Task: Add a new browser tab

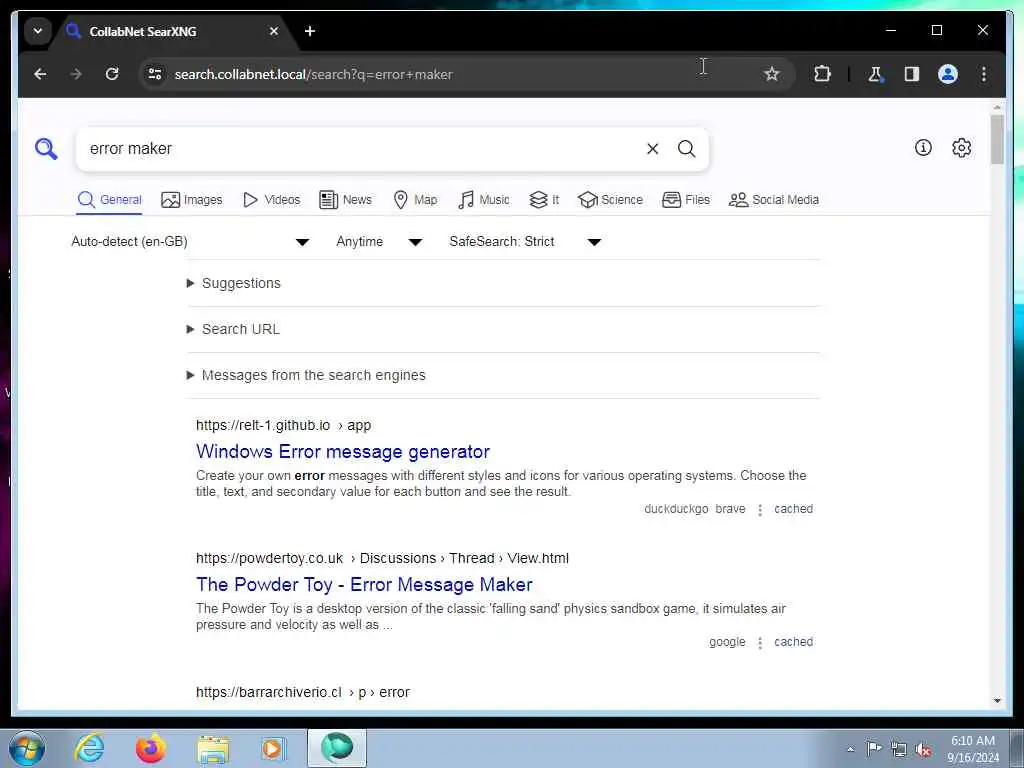Action: (310, 31)
